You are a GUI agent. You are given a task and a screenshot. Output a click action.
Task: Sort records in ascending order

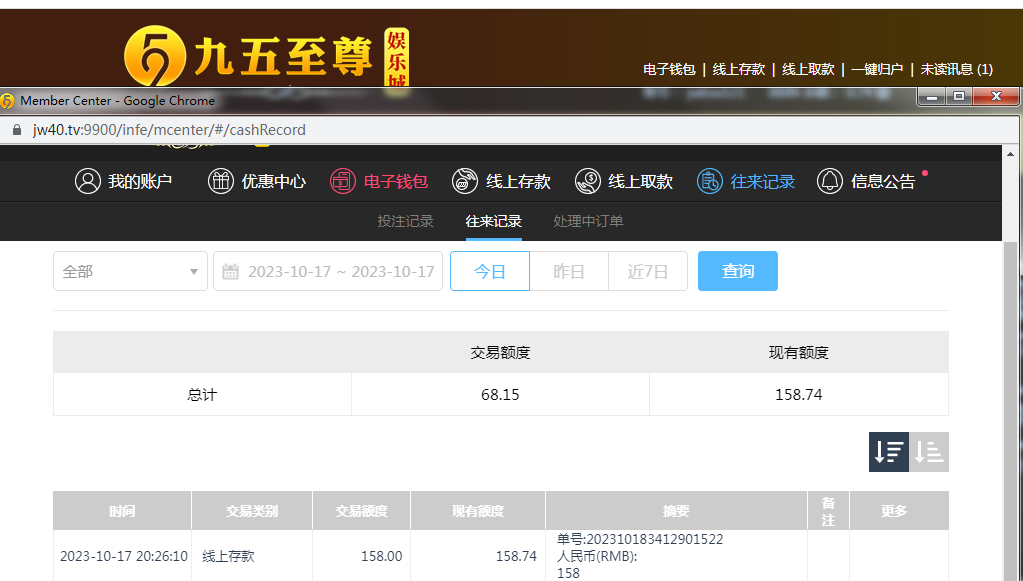(x=929, y=452)
